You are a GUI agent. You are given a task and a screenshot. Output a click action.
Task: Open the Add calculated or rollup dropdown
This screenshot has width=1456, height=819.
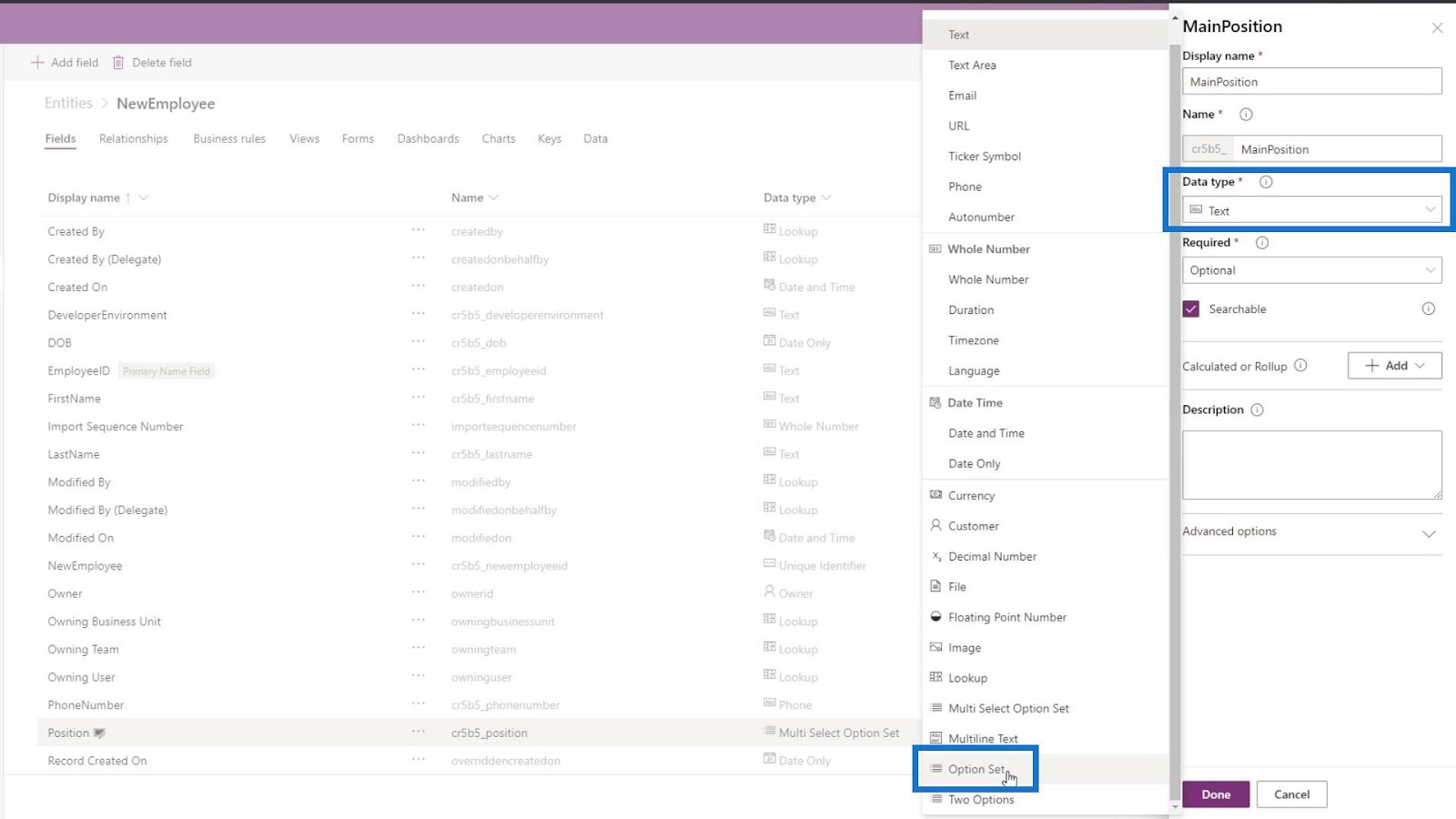(x=1394, y=366)
